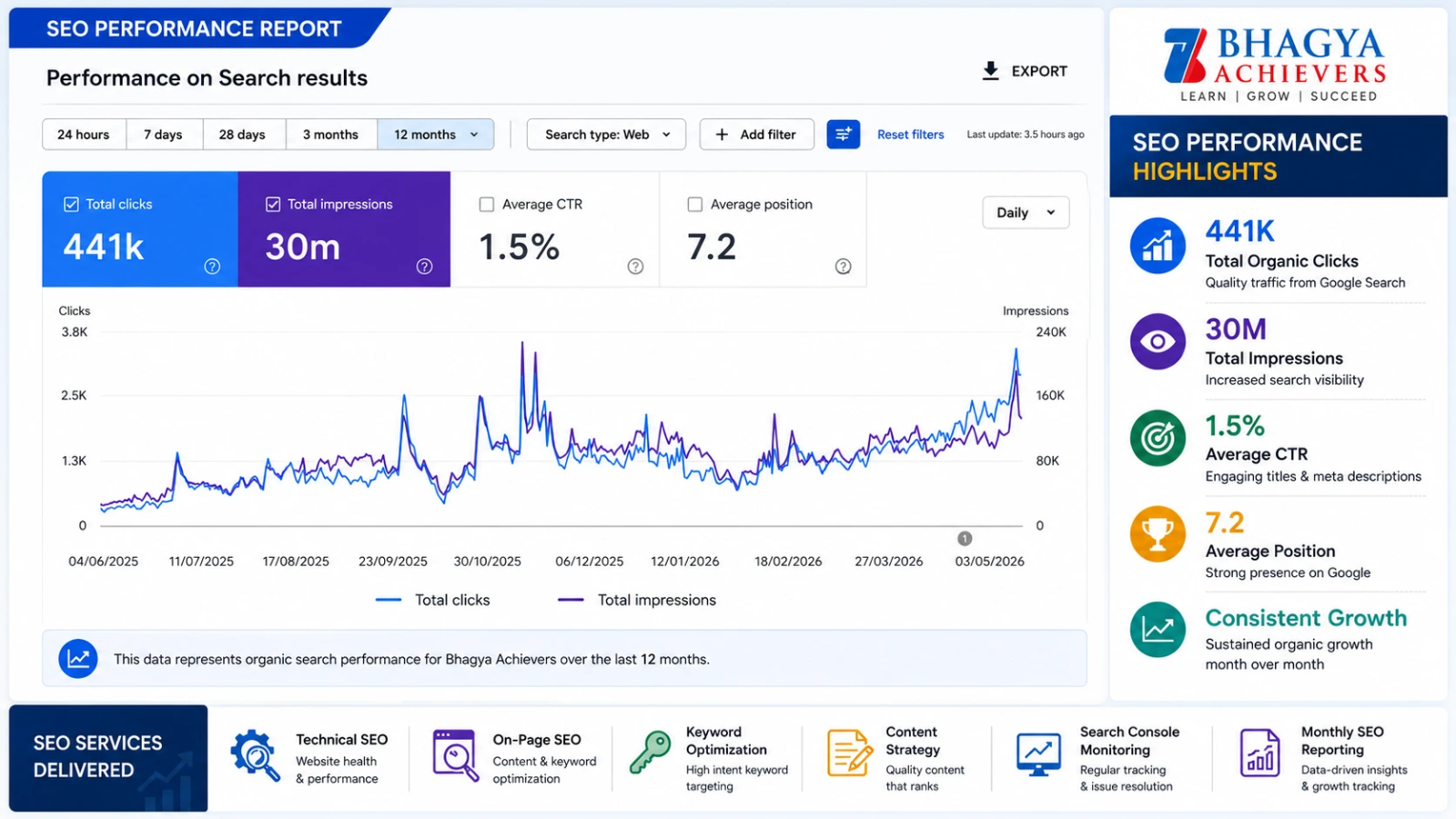Click the 30/10/2025 date on chart axis
Screen dimensions: 1456x819
click(x=488, y=561)
